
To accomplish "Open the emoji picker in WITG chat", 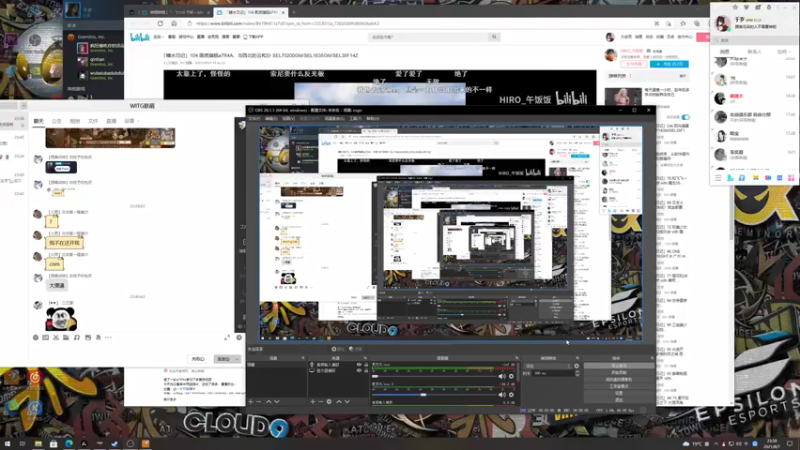I will 36,337.
